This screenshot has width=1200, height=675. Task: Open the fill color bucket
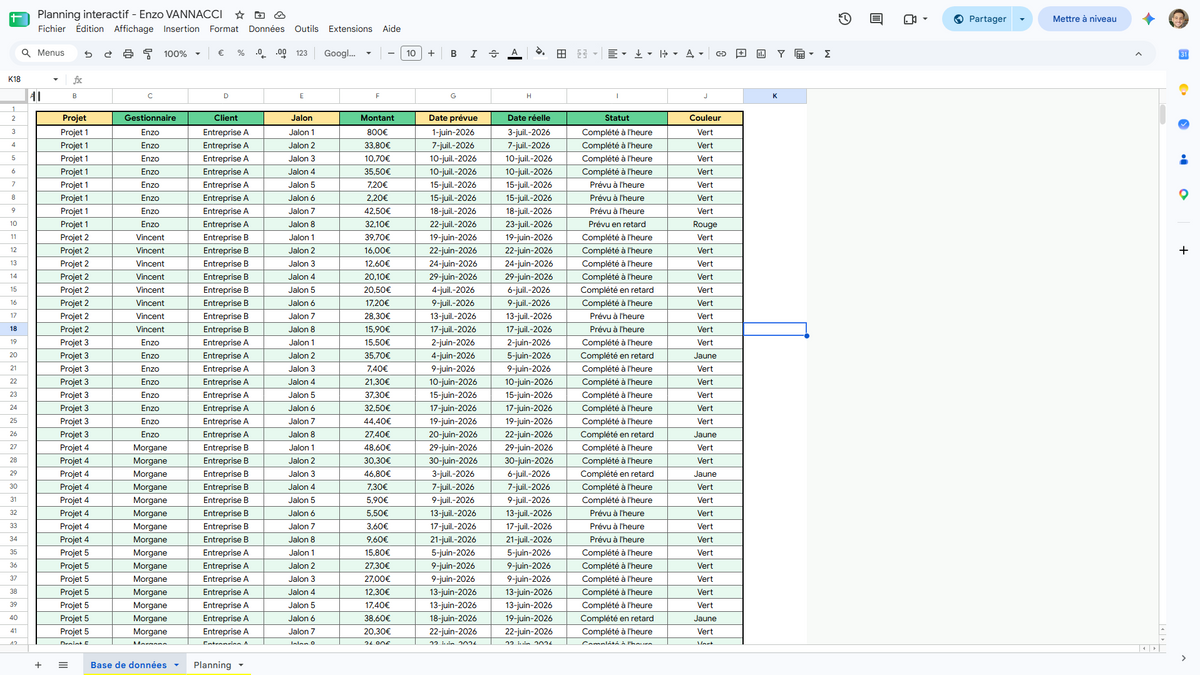541,54
